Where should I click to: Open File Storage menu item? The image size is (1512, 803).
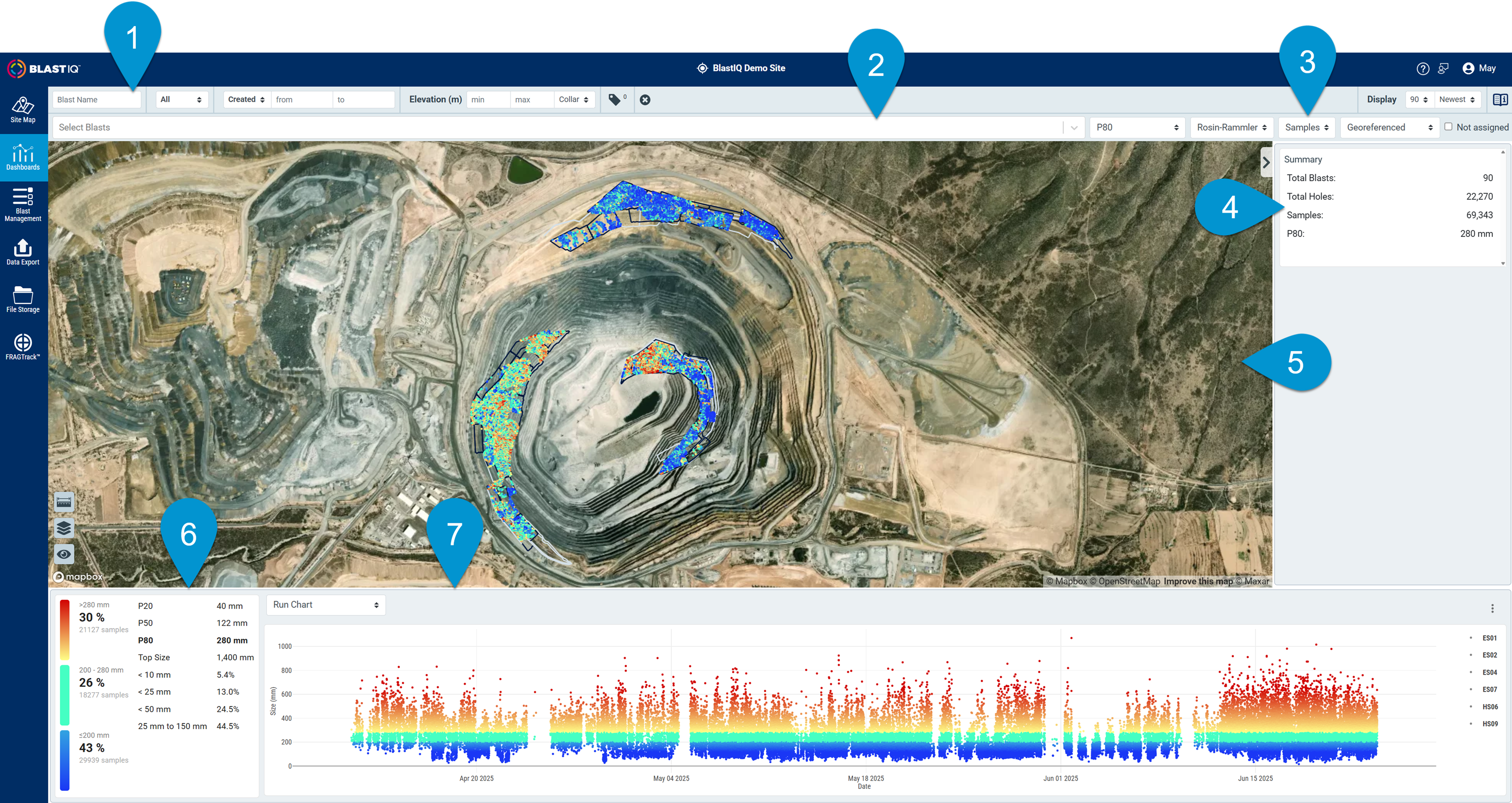(23, 299)
